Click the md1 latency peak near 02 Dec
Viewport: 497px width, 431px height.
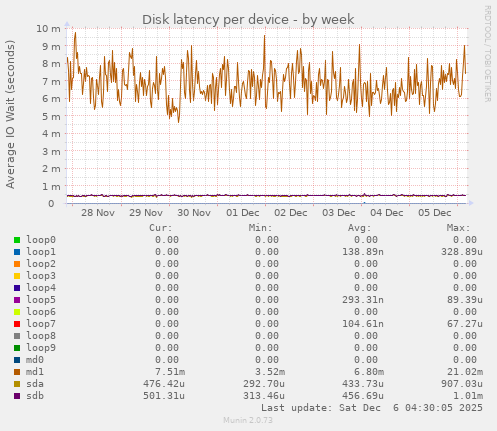point(265,36)
